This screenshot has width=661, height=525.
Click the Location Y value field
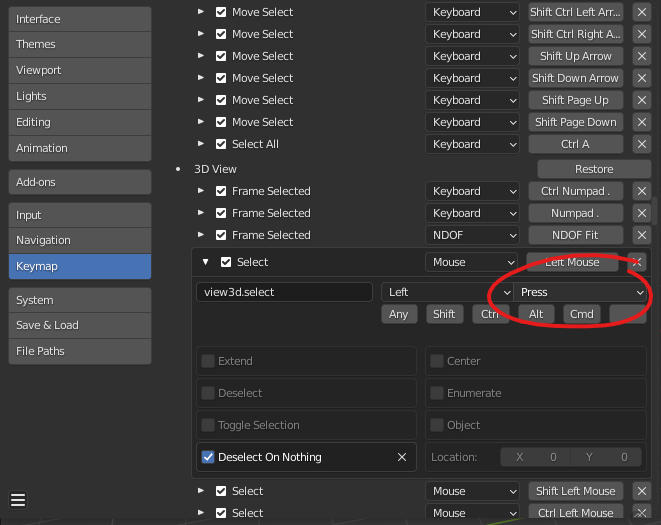point(606,457)
